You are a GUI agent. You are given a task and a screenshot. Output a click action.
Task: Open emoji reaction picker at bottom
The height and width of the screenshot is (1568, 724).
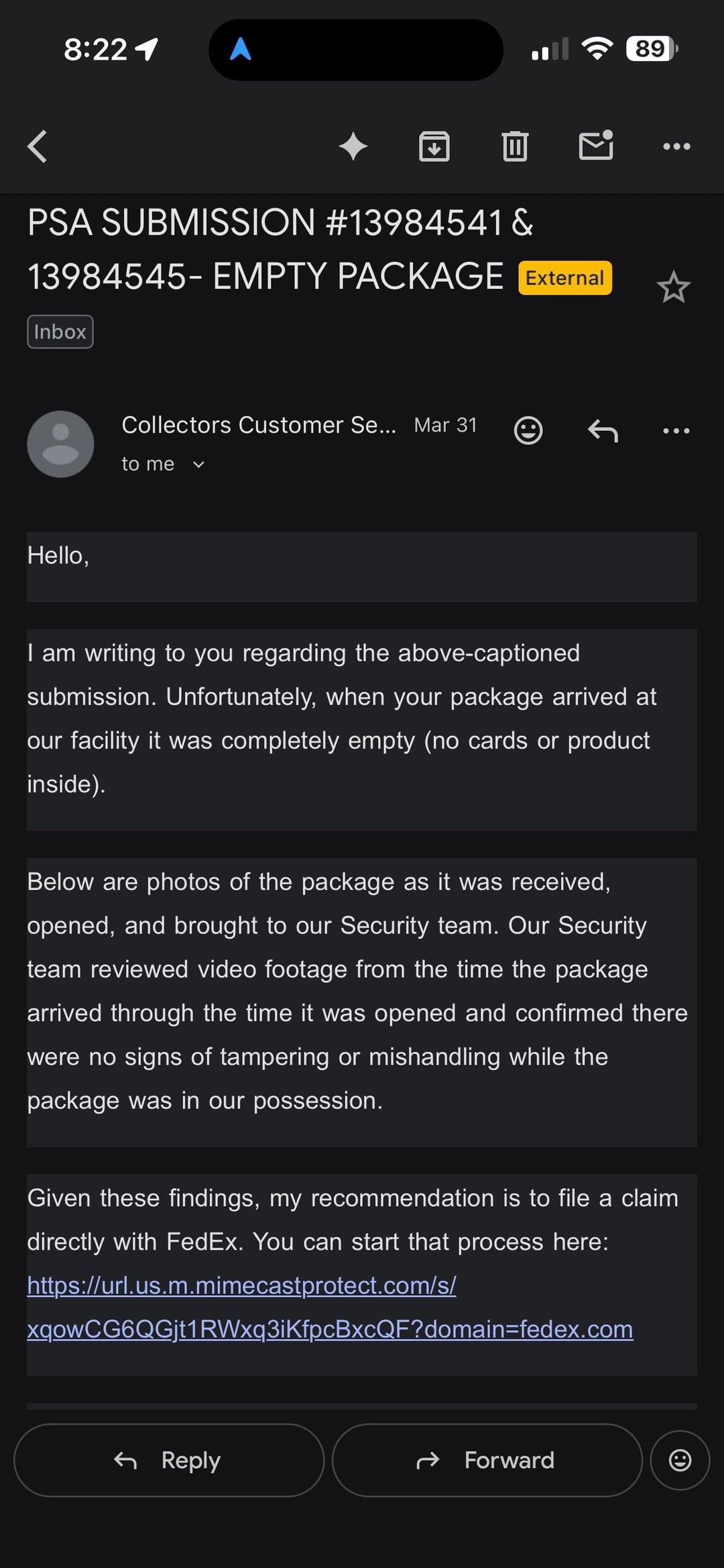click(x=680, y=1460)
